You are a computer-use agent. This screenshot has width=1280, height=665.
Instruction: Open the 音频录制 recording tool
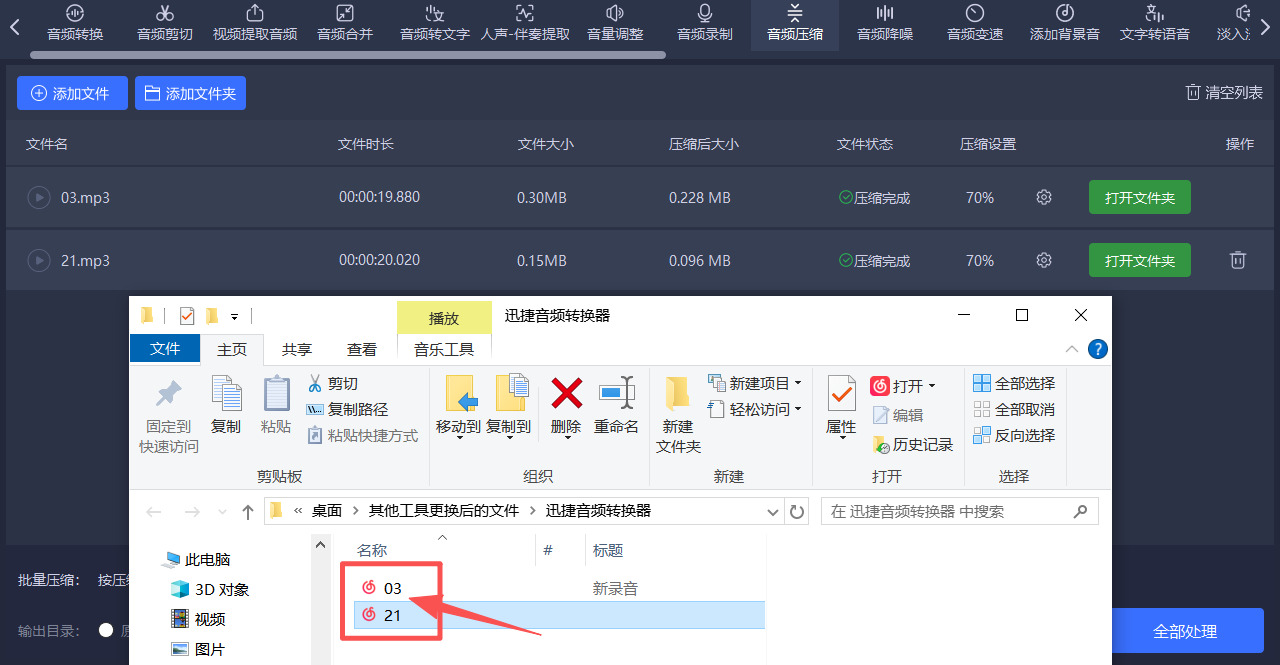(705, 23)
